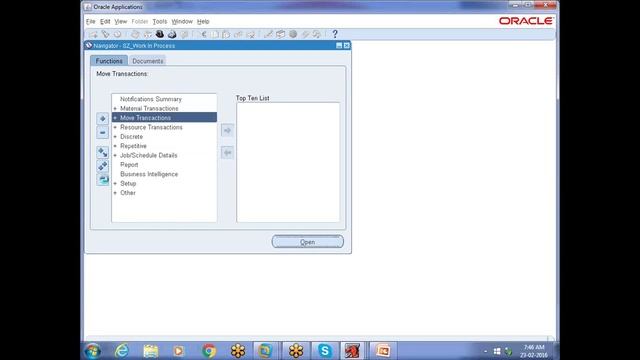Switch to the Documents tab
Screen dimensions: 640x360
point(147,61)
